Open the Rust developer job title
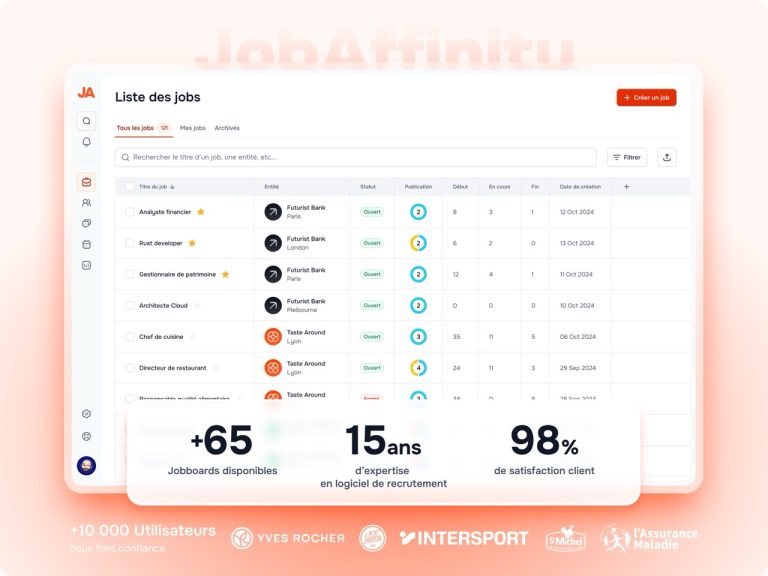This screenshot has height=576, width=768. coord(161,243)
